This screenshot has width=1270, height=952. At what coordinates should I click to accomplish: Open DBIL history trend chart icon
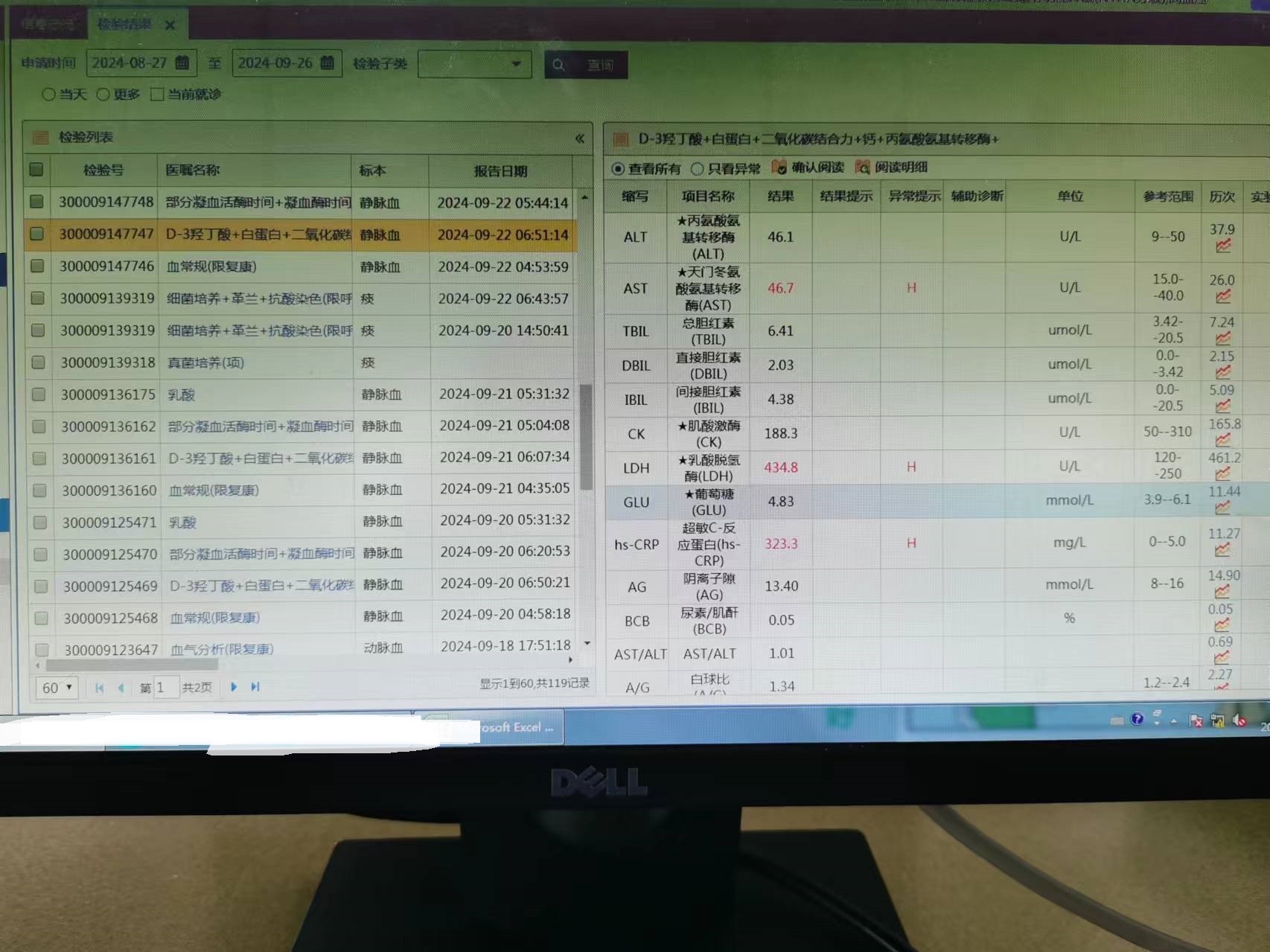coord(1223,371)
